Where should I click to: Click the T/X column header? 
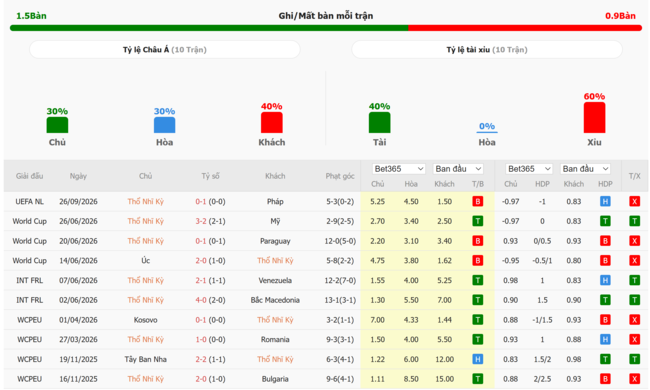[x=635, y=176]
